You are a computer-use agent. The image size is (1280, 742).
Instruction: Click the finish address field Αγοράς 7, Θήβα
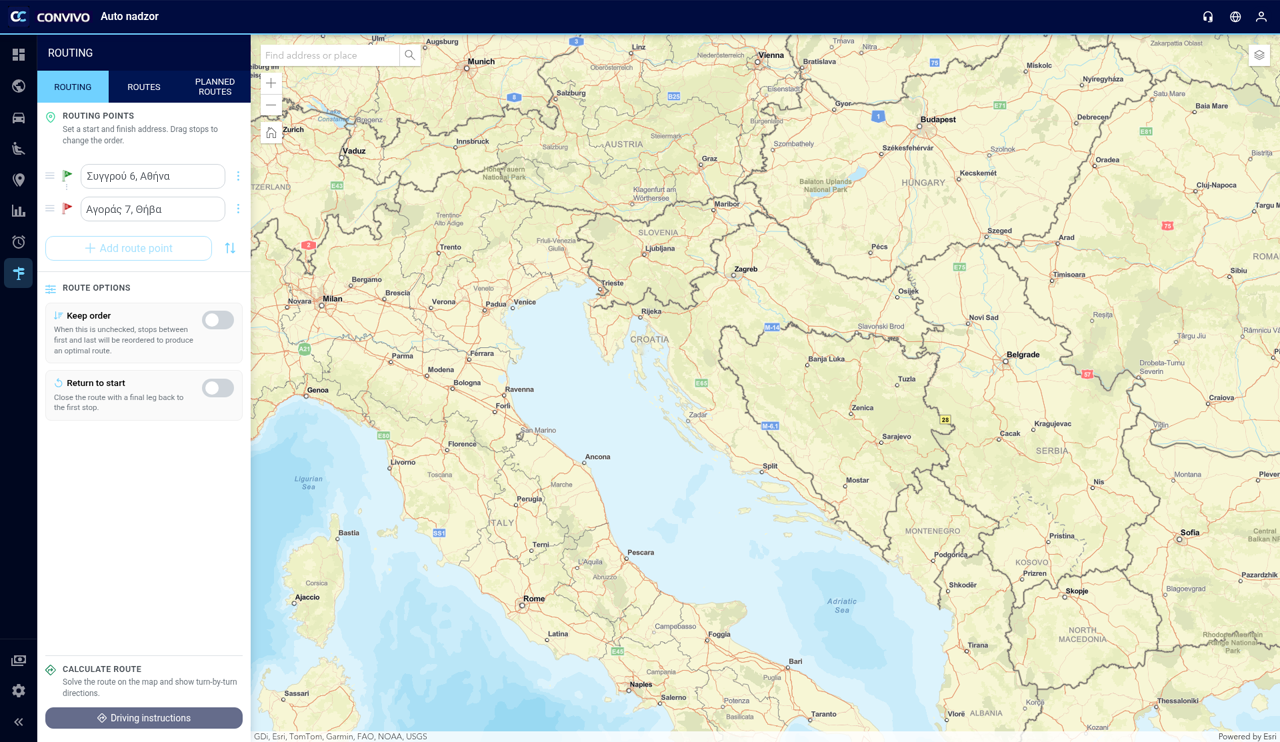tap(153, 209)
